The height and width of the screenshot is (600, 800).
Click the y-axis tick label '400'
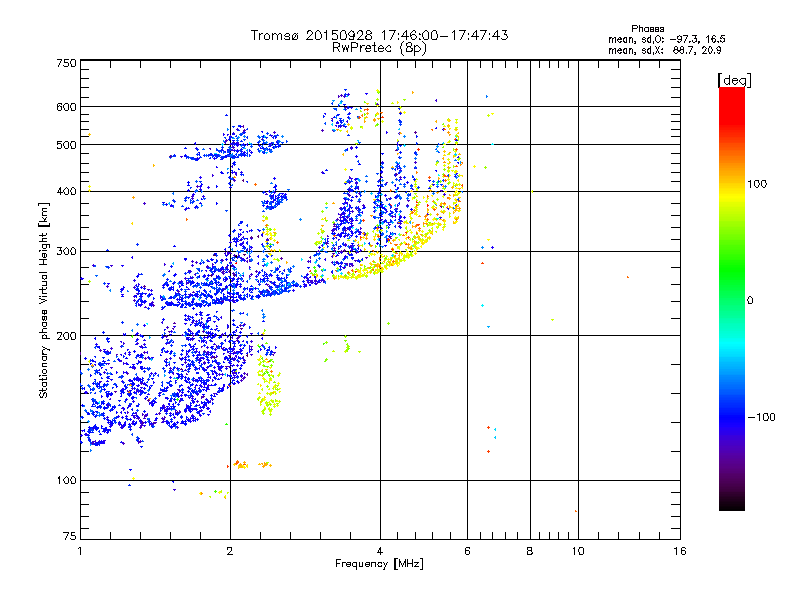coord(66,191)
